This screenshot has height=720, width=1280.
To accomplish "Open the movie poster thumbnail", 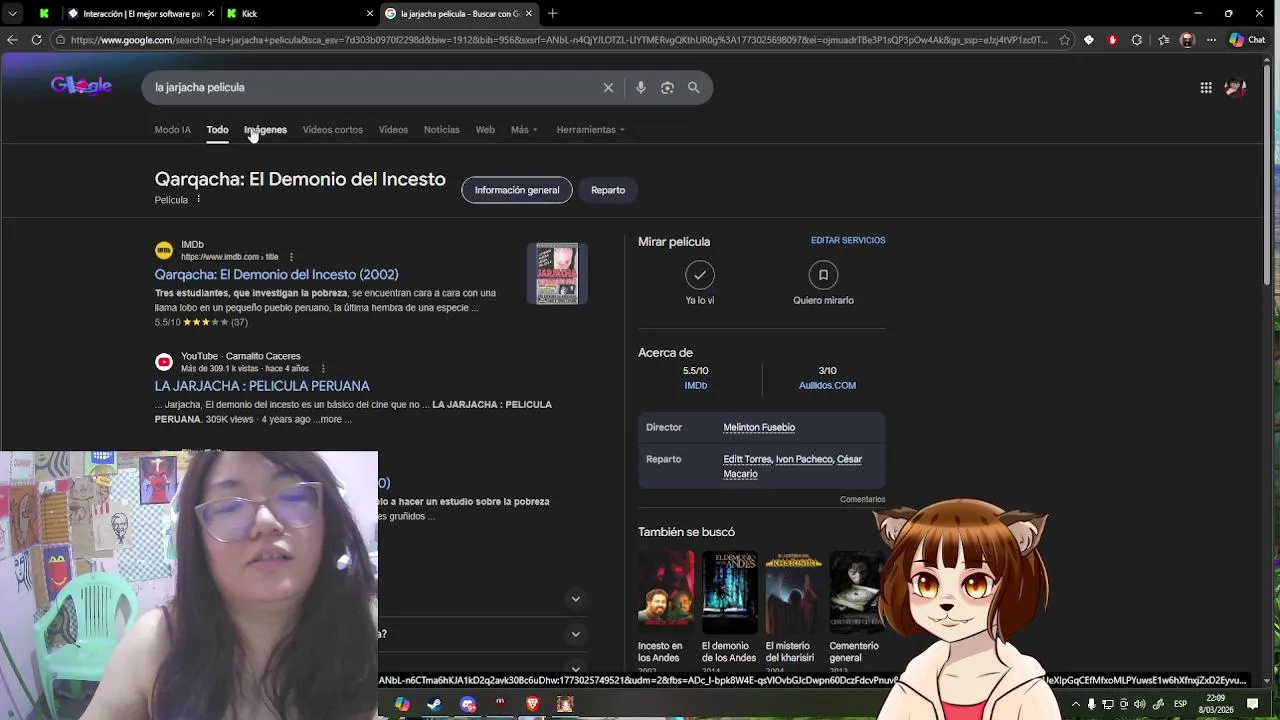I will [x=557, y=274].
